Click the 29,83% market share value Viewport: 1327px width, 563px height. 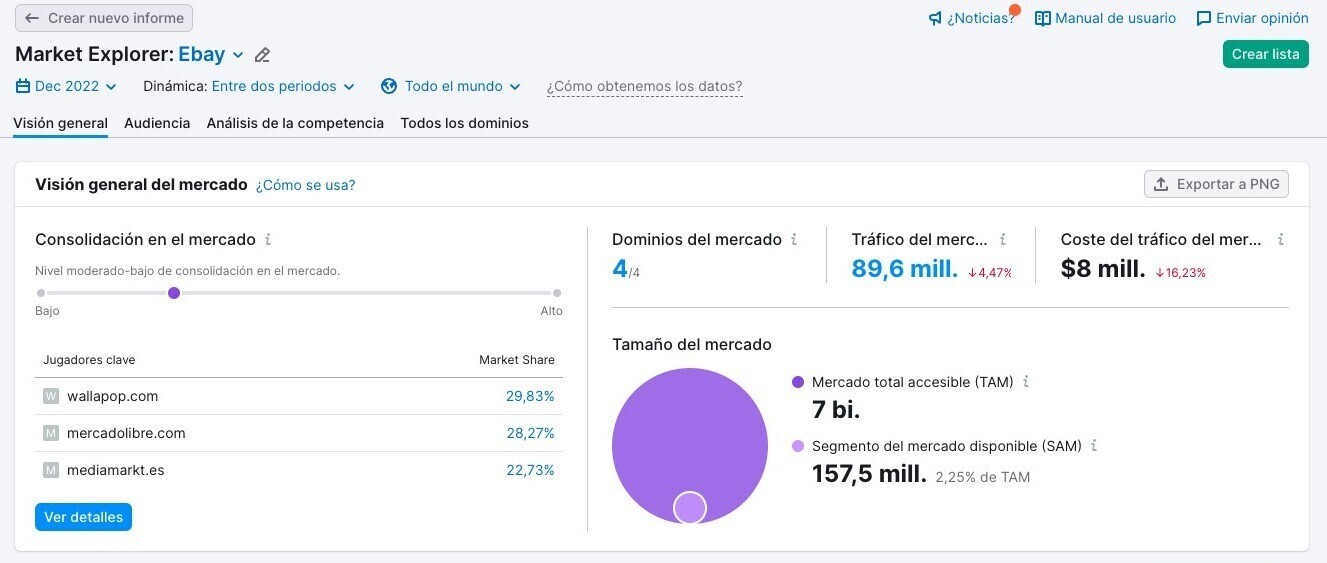530,396
